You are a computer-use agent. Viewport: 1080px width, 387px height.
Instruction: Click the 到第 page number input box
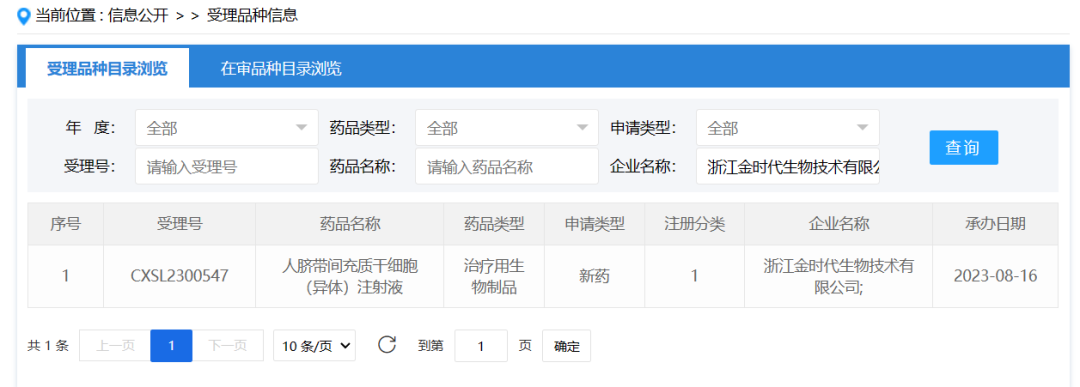click(x=481, y=346)
